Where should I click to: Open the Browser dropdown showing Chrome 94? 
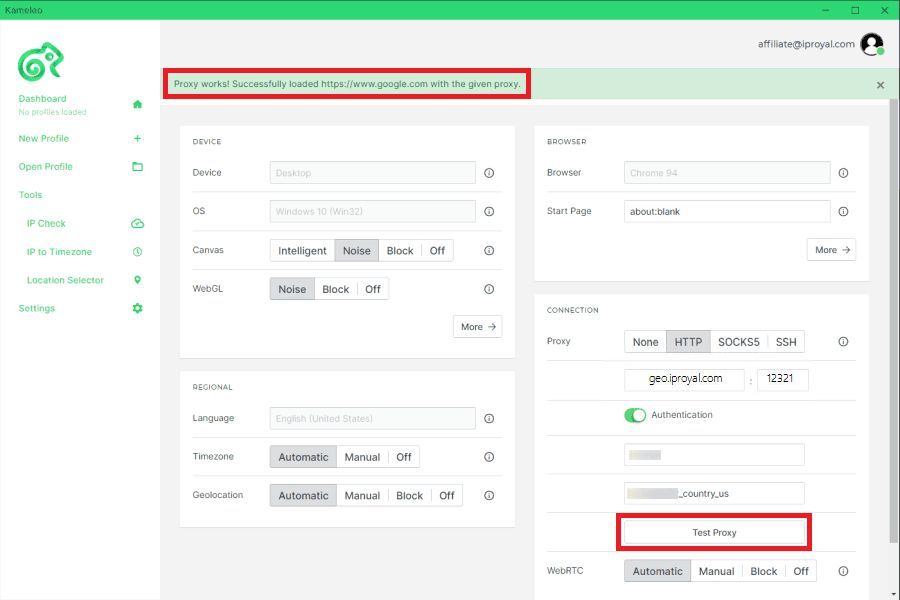pyautogui.click(x=727, y=173)
